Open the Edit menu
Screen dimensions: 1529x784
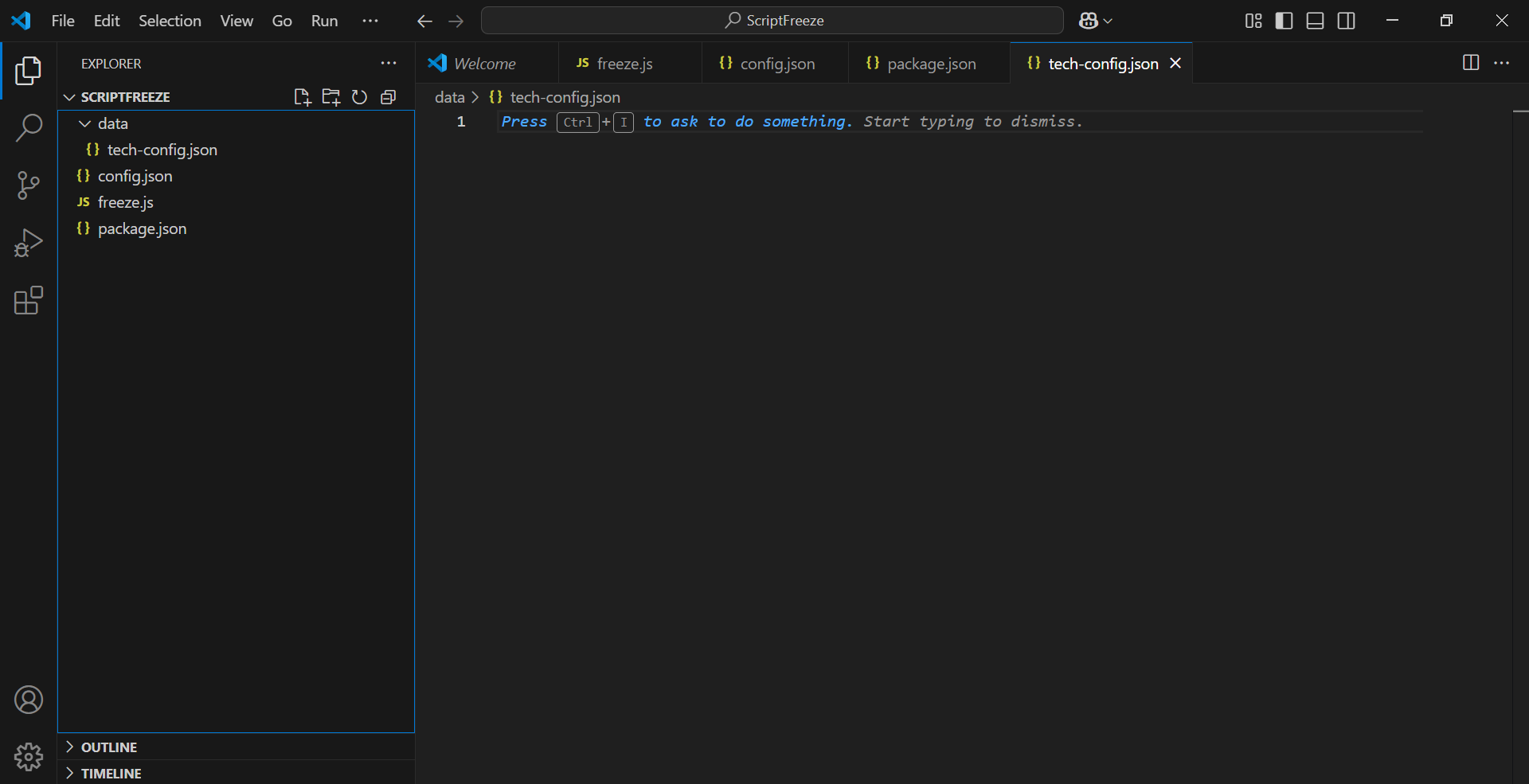coord(107,21)
